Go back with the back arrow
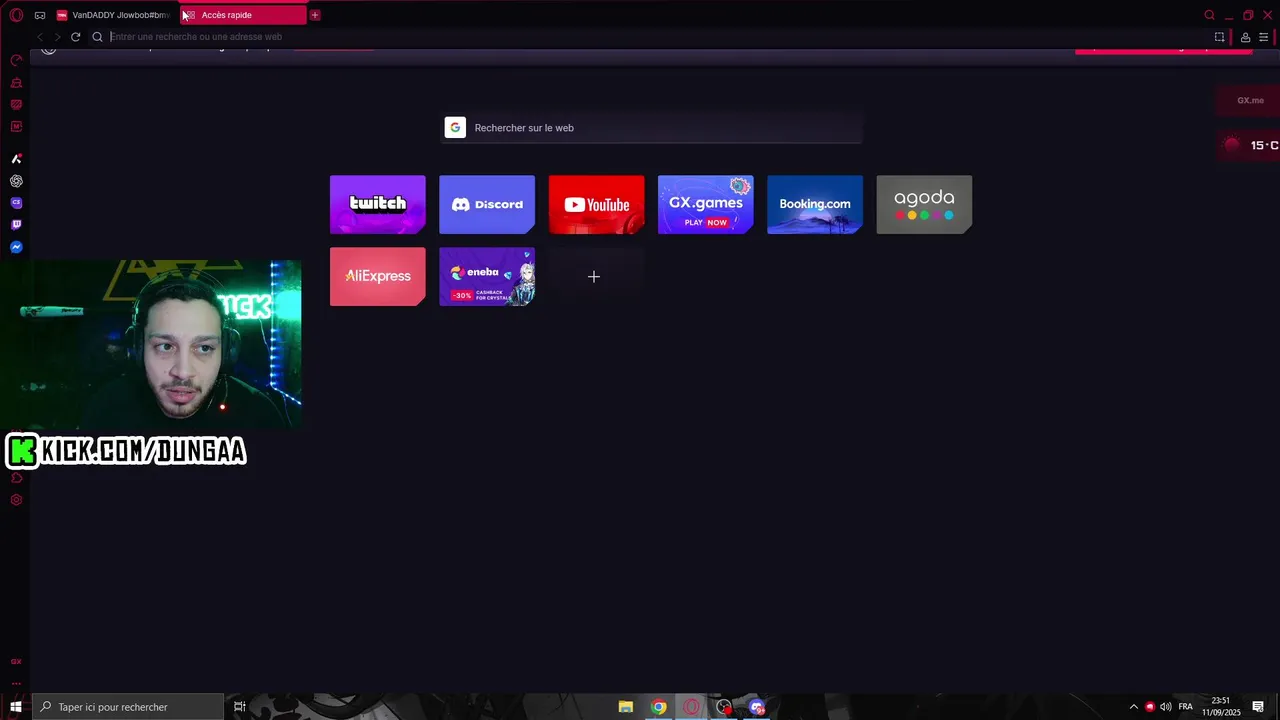The width and height of the screenshot is (1280, 720). coord(40,37)
